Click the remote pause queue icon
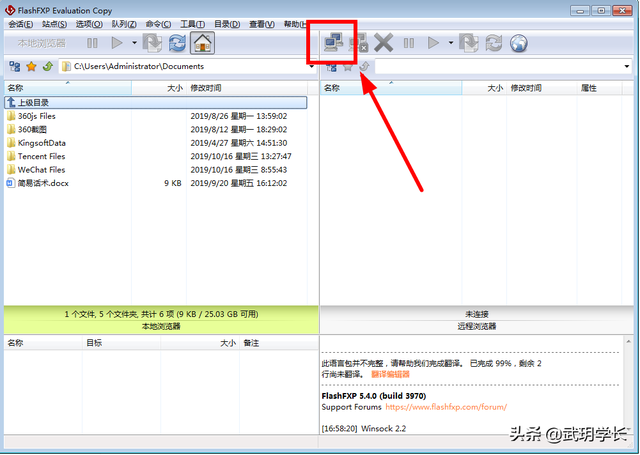 [409, 43]
